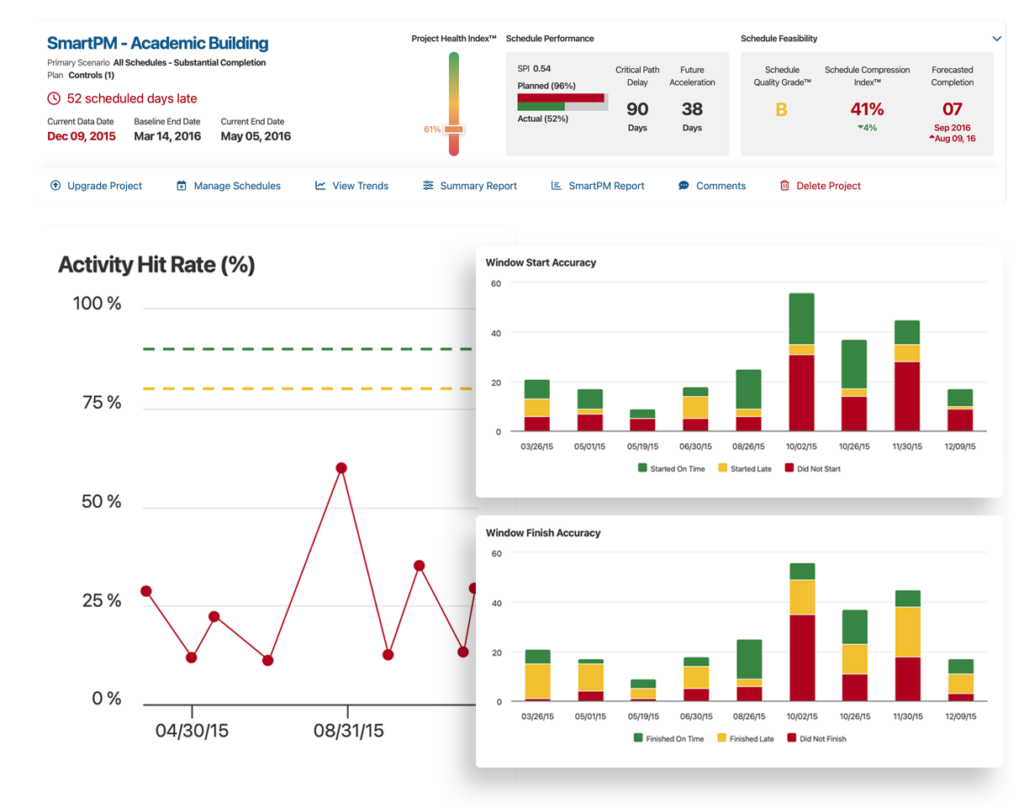Click the red clock icon beside days late
The image size is (1024, 808).
(54, 99)
